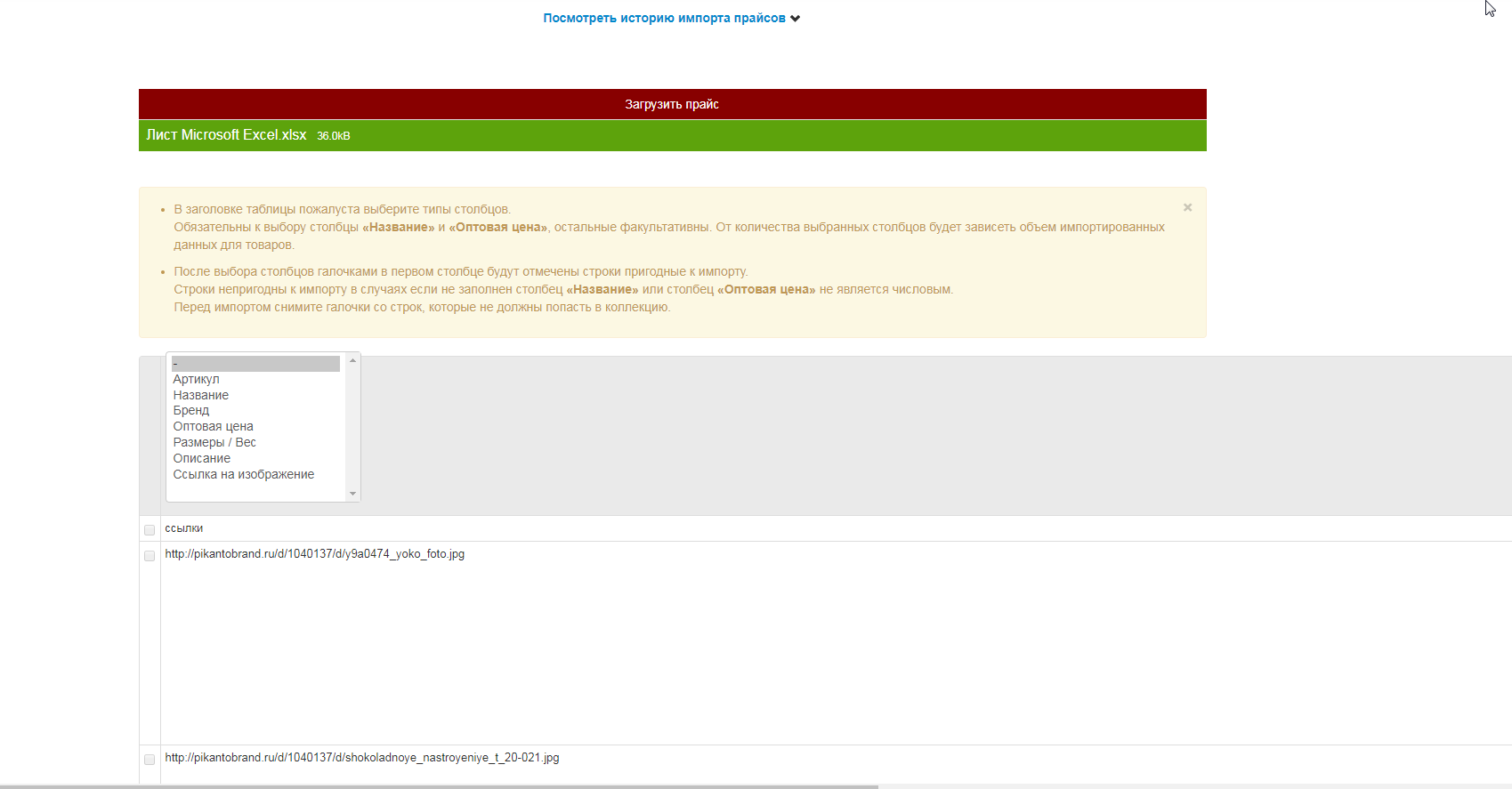The height and width of the screenshot is (789, 1512).
Task: Click the shokoladnoye_nastroyeniye_t_20-021.jpg URL cell
Action: pos(361,757)
